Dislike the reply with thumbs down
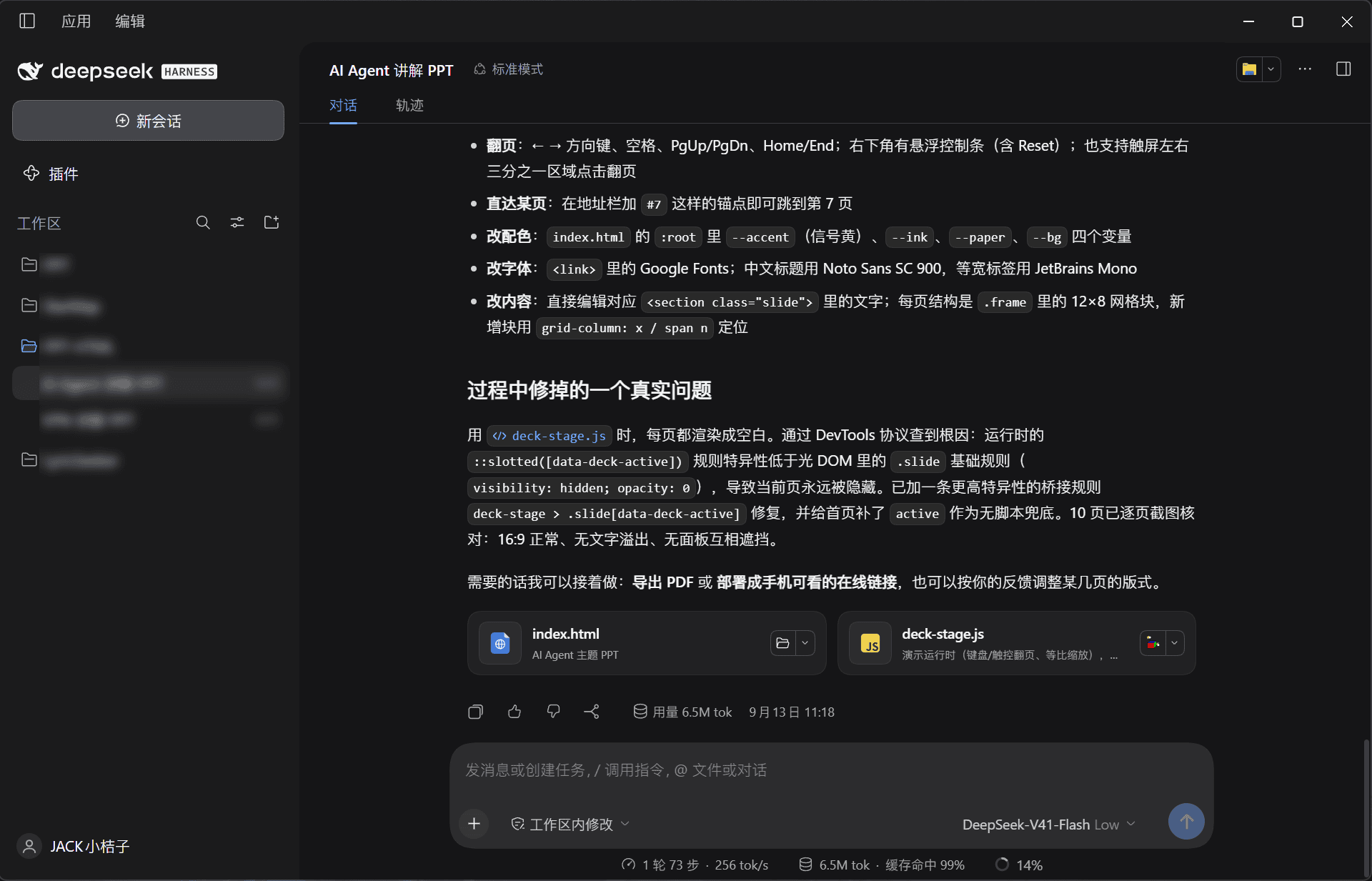 pos(553,712)
